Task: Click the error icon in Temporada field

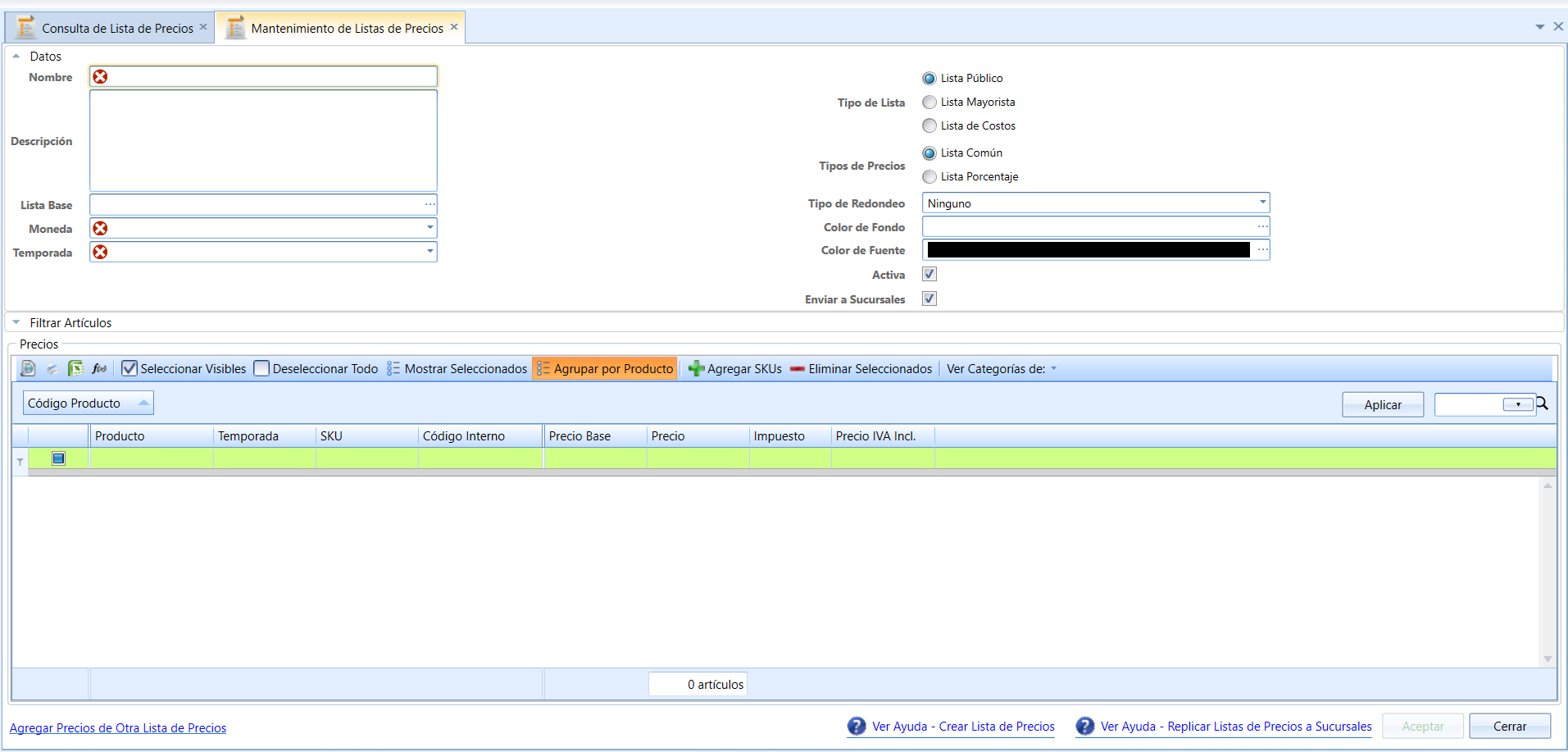Action: click(x=100, y=252)
